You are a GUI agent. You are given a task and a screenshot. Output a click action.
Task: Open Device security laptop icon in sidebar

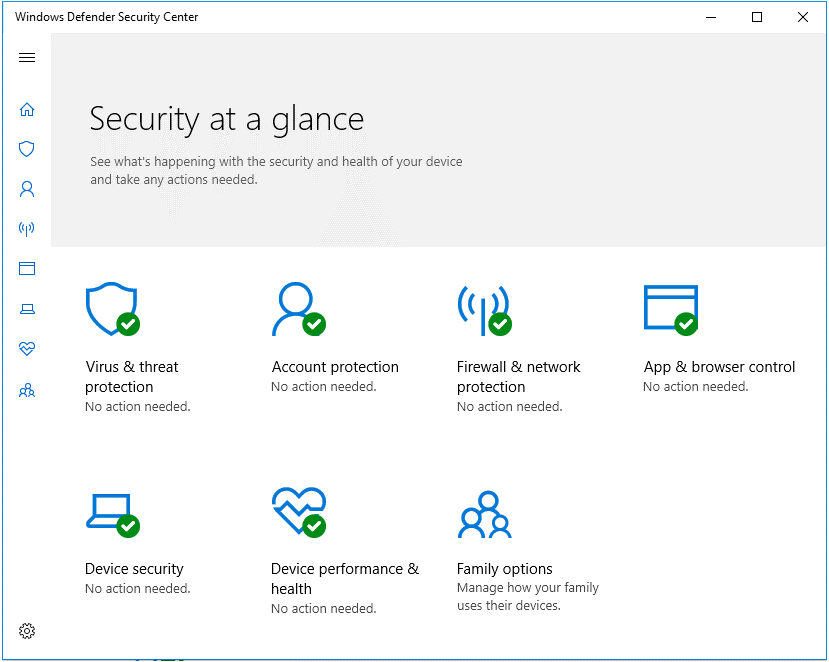[27, 308]
